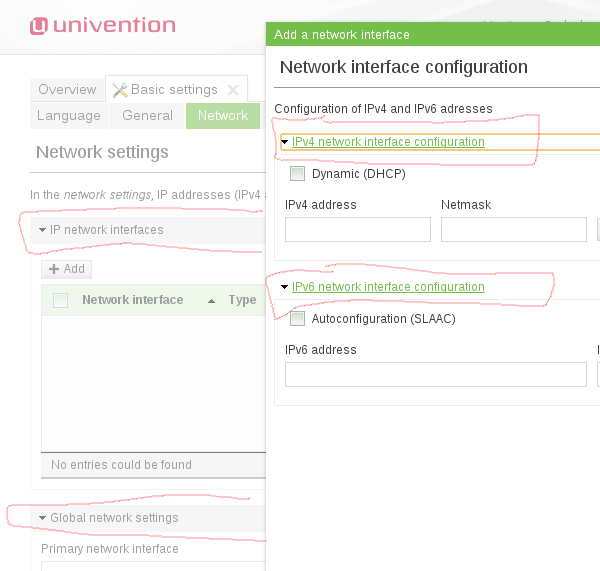Enable Dynamic (DHCP) checkbox

click(297, 174)
